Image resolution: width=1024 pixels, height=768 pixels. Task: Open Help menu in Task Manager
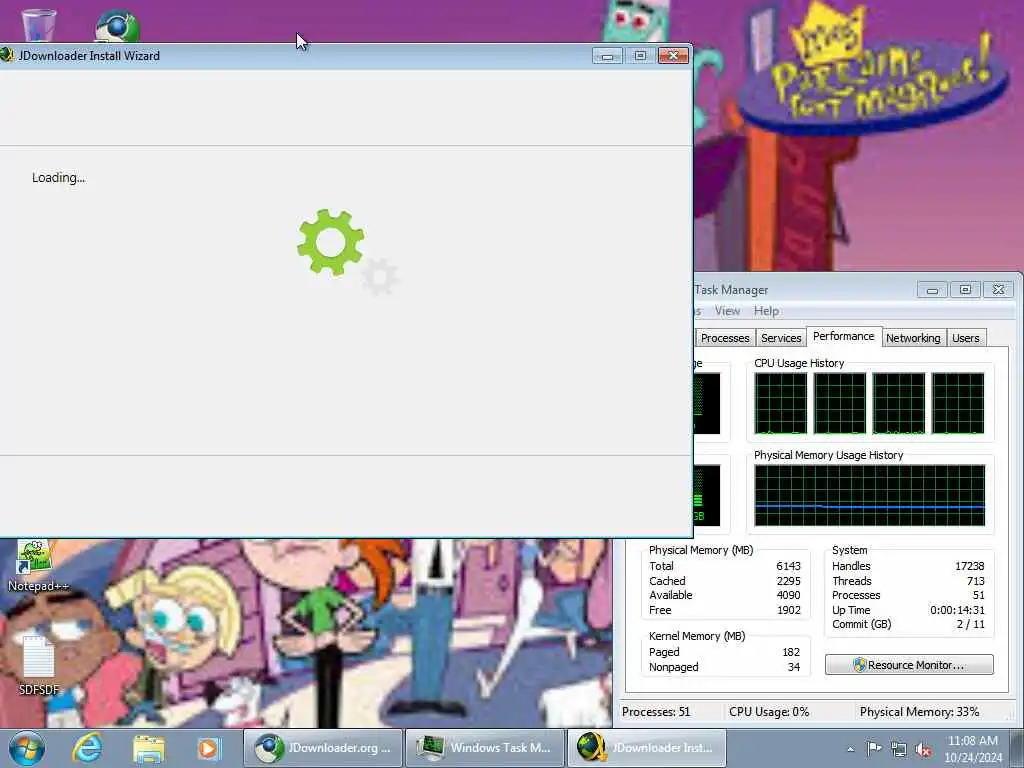pos(766,311)
